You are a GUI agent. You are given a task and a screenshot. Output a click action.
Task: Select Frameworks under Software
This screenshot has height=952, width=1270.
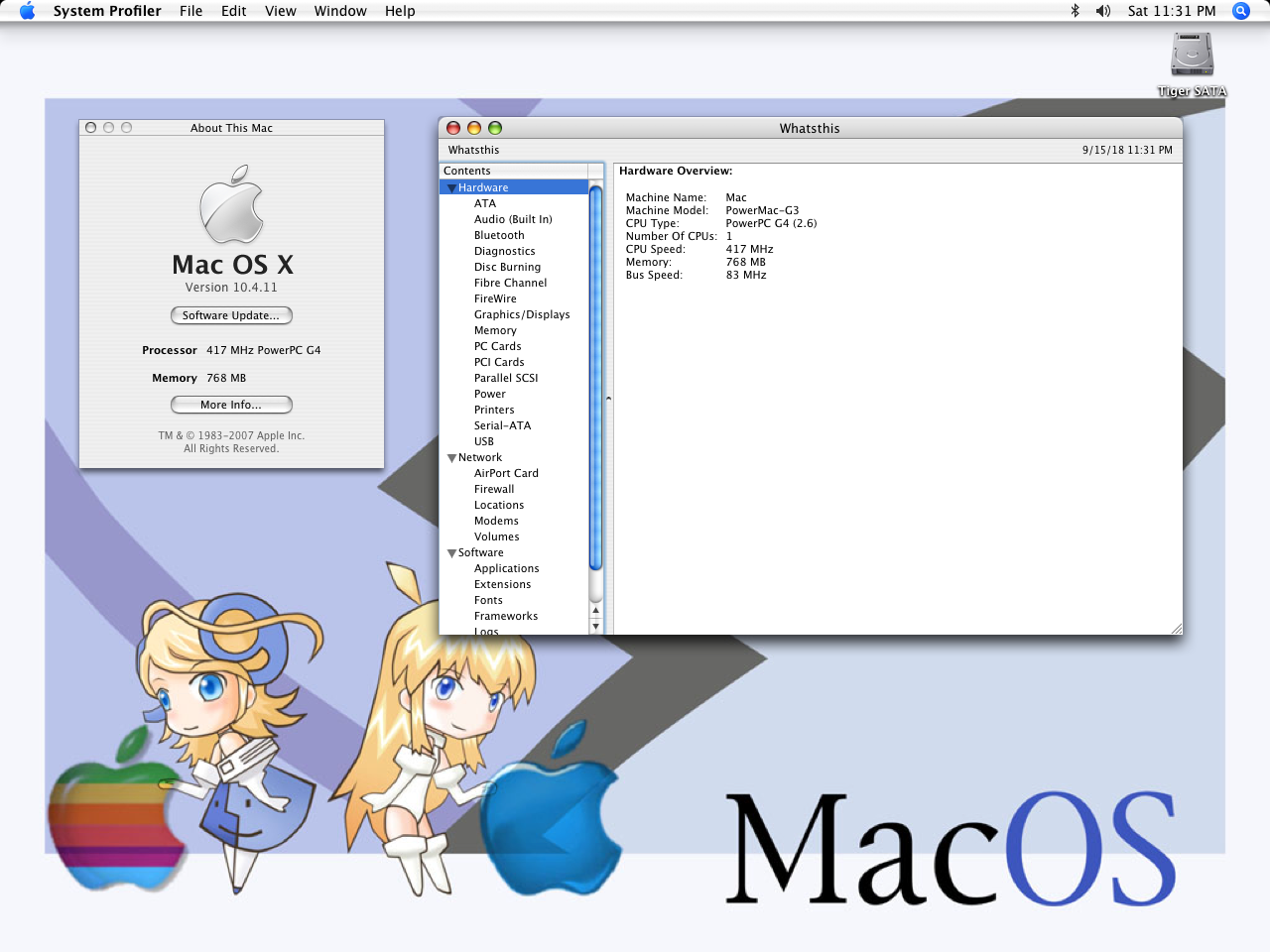(x=506, y=616)
